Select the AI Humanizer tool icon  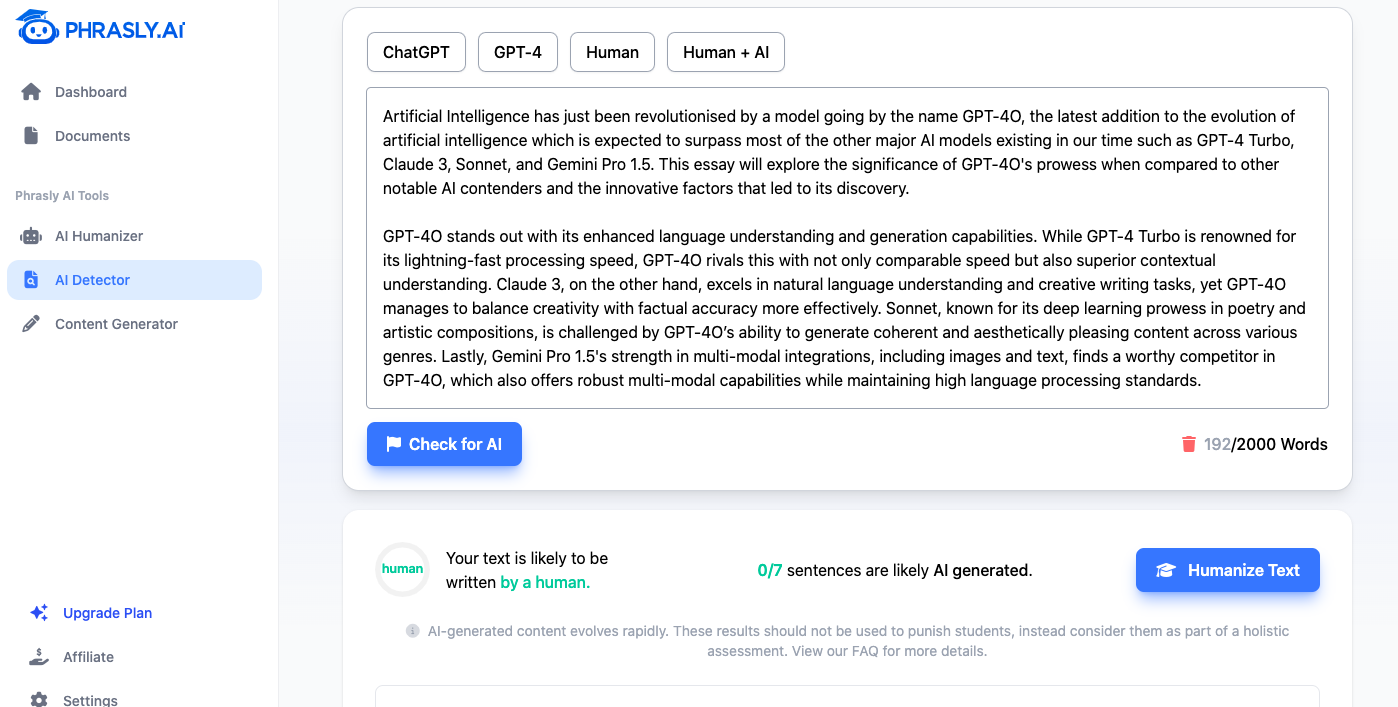click(30, 235)
